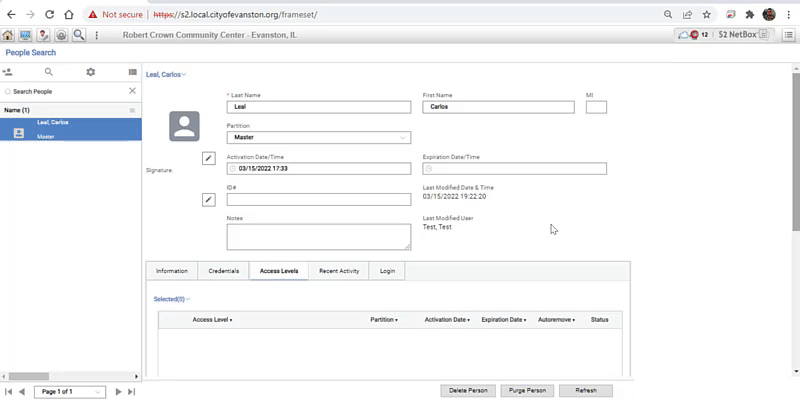Open the Page 1 of 1 selector
Screen dimensions: 800x400
(x=69, y=391)
